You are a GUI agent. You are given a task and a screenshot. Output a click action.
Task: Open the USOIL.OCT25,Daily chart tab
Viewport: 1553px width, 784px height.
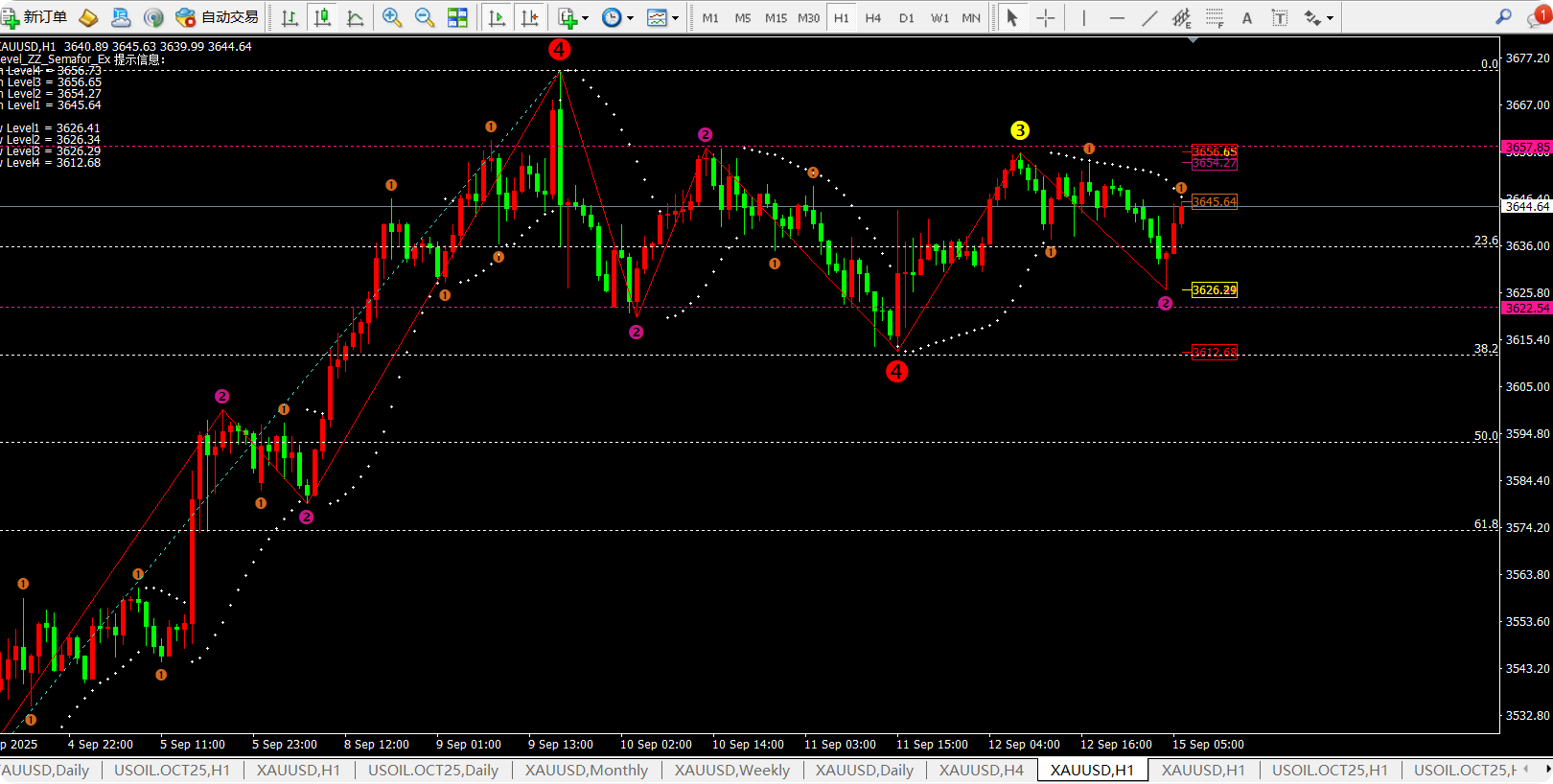pyautogui.click(x=433, y=771)
